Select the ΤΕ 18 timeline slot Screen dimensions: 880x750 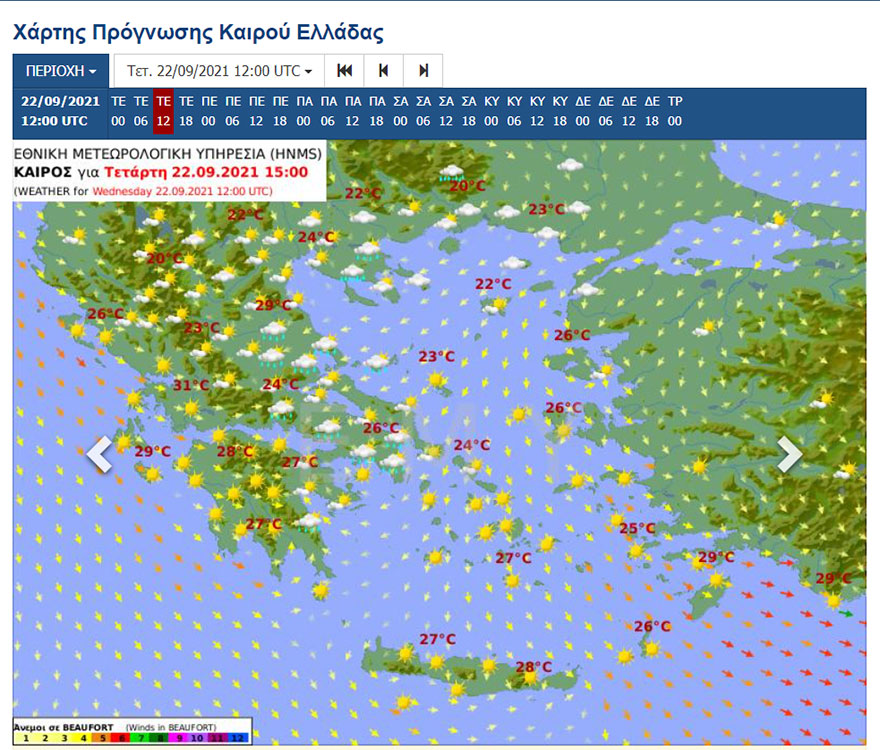tap(186, 111)
